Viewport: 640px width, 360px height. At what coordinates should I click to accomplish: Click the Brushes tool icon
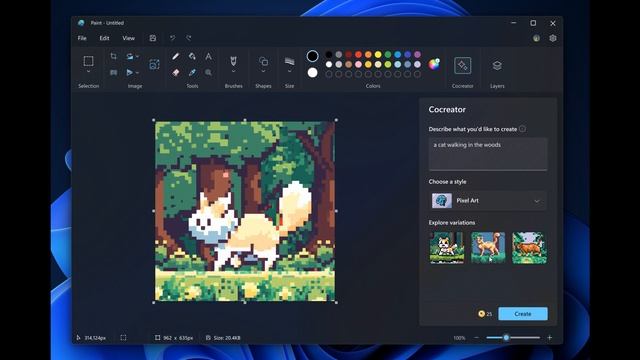pos(233,61)
